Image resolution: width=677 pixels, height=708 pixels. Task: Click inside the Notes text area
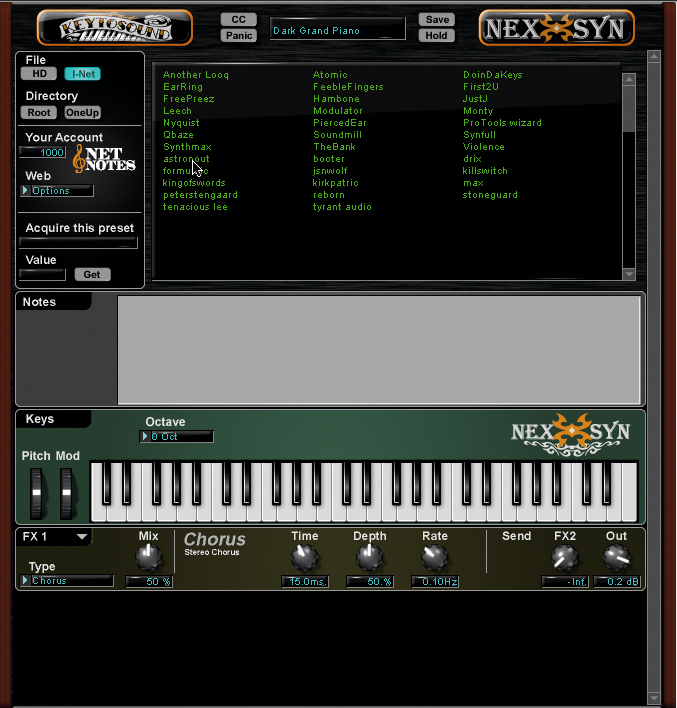379,349
